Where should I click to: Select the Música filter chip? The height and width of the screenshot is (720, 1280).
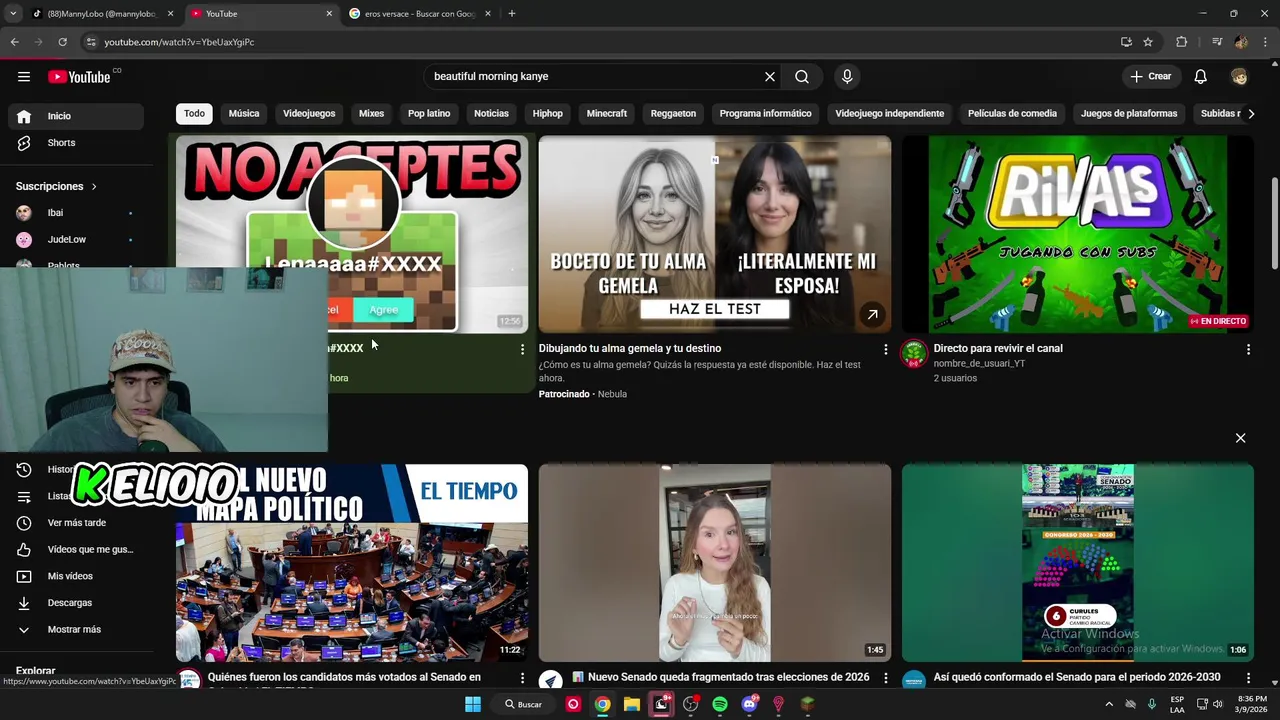tap(244, 113)
